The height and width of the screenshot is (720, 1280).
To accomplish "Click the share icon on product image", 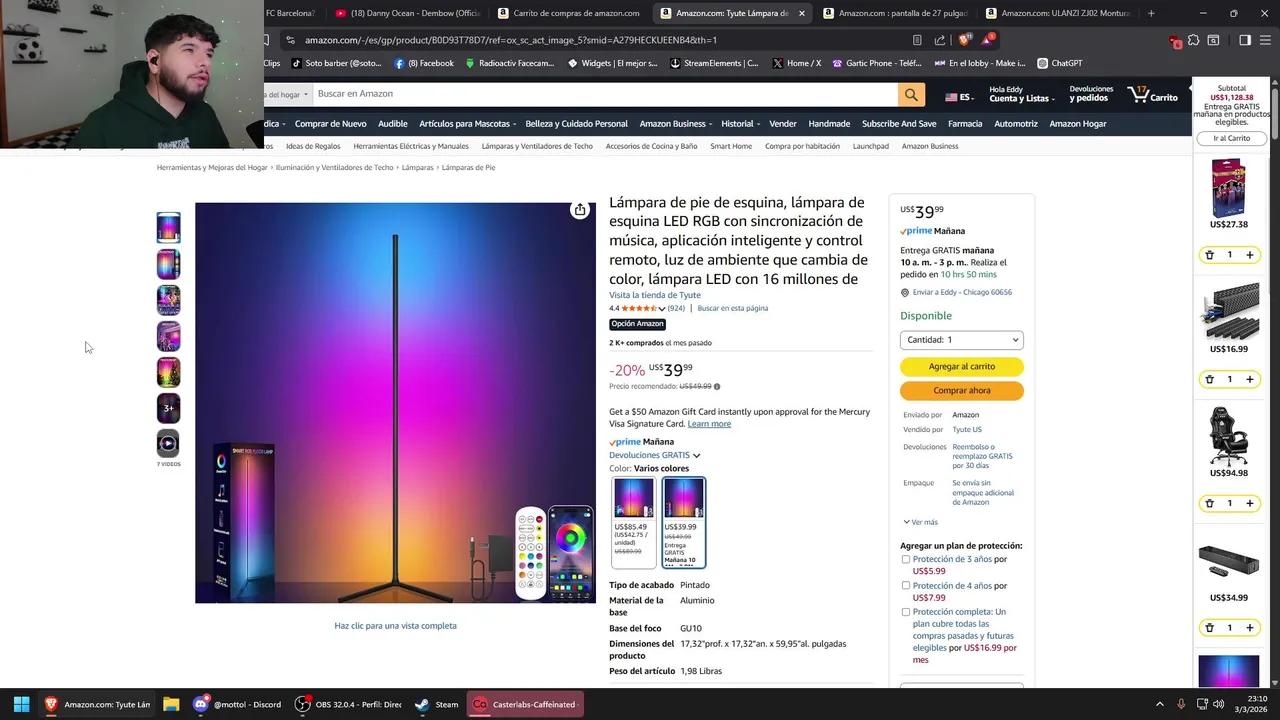I will [579, 210].
